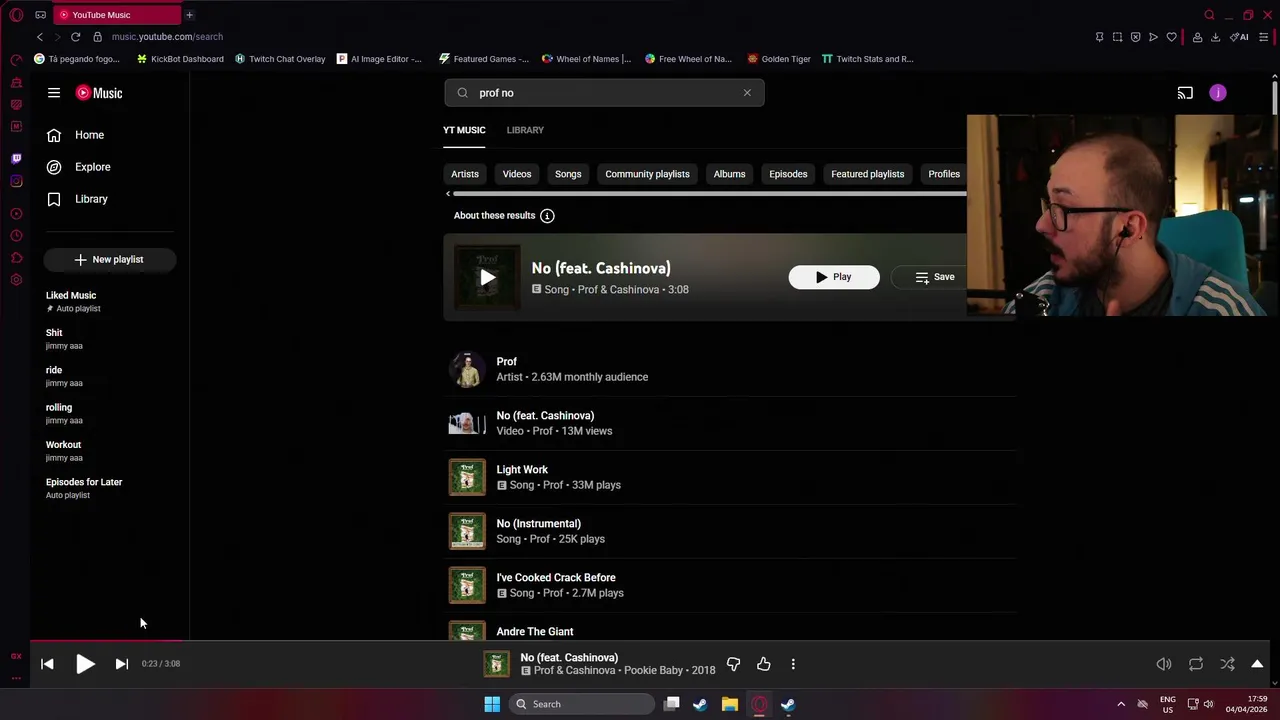This screenshot has width=1280, height=720.
Task: Reload the page in browser
Action: [75, 37]
